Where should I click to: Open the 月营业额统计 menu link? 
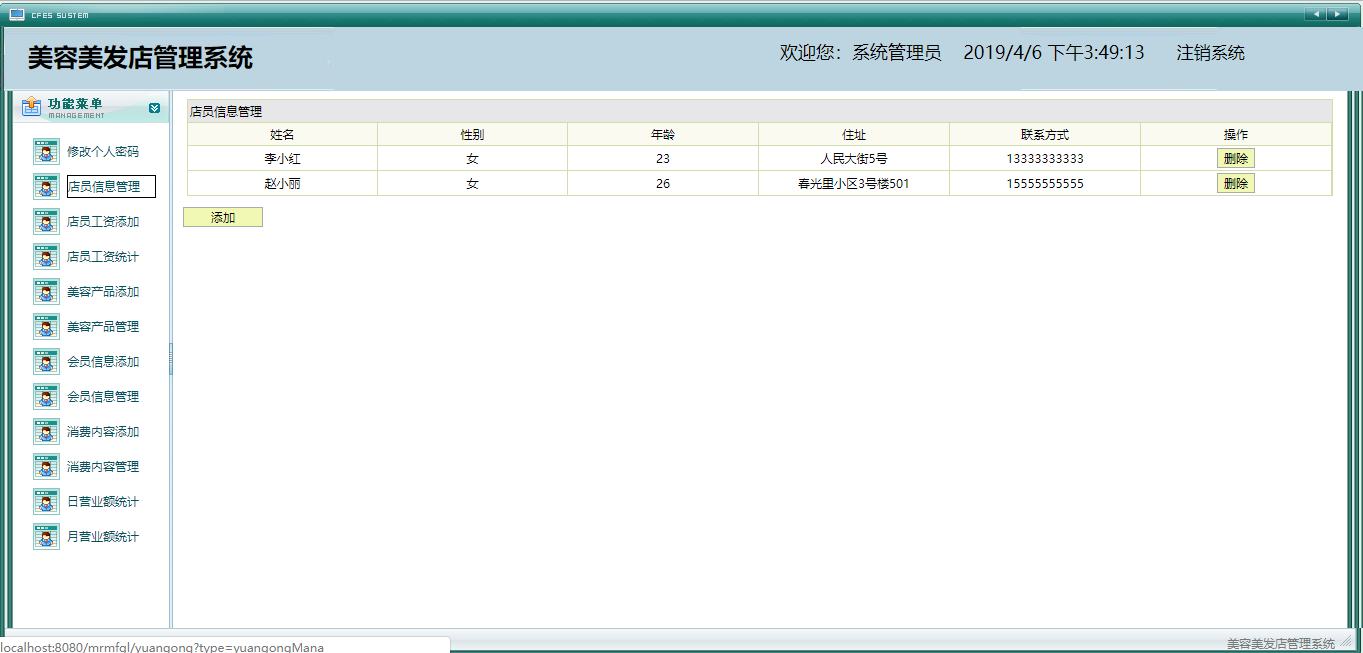click(x=103, y=537)
